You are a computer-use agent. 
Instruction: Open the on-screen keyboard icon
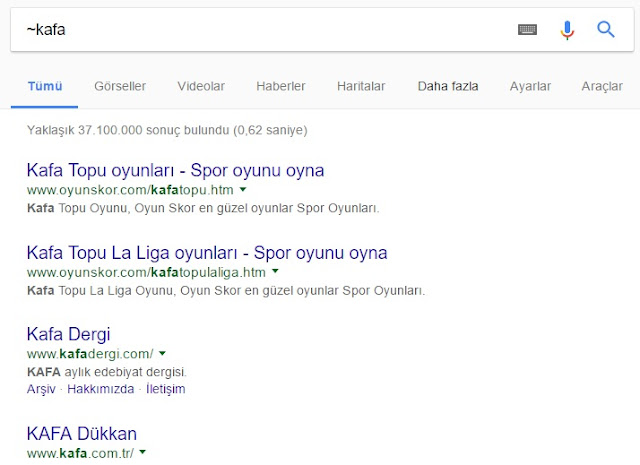(527, 29)
